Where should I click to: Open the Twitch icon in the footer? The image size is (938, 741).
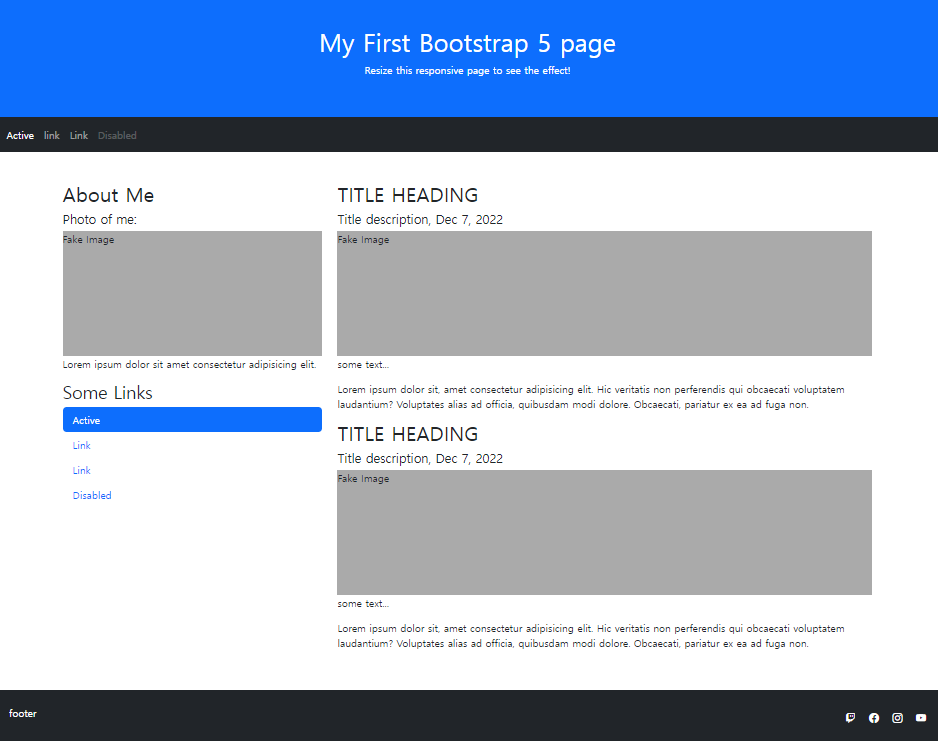pyautogui.click(x=850, y=717)
